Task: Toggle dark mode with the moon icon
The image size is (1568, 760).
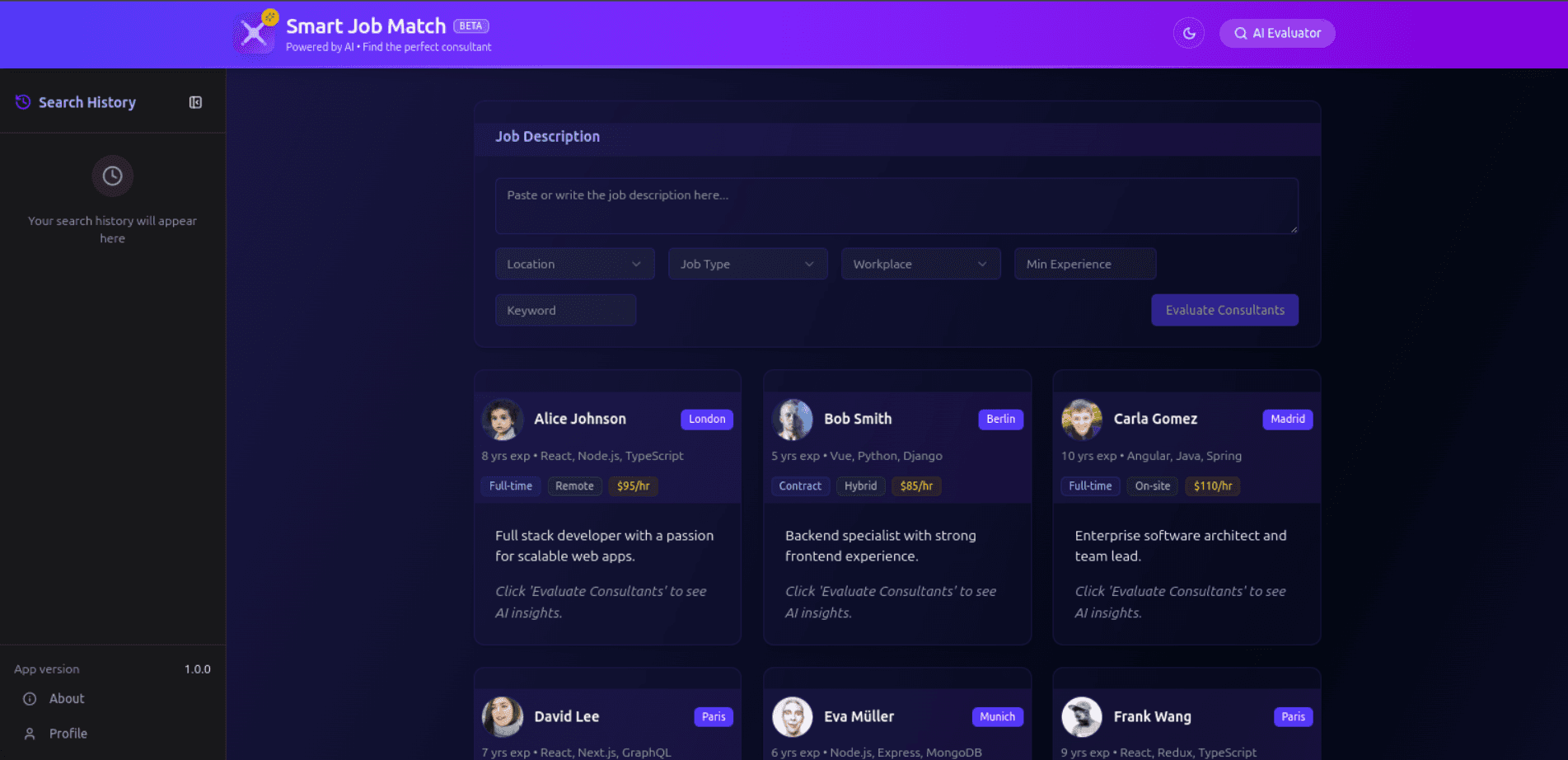Action: pyautogui.click(x=1189, y=33)
